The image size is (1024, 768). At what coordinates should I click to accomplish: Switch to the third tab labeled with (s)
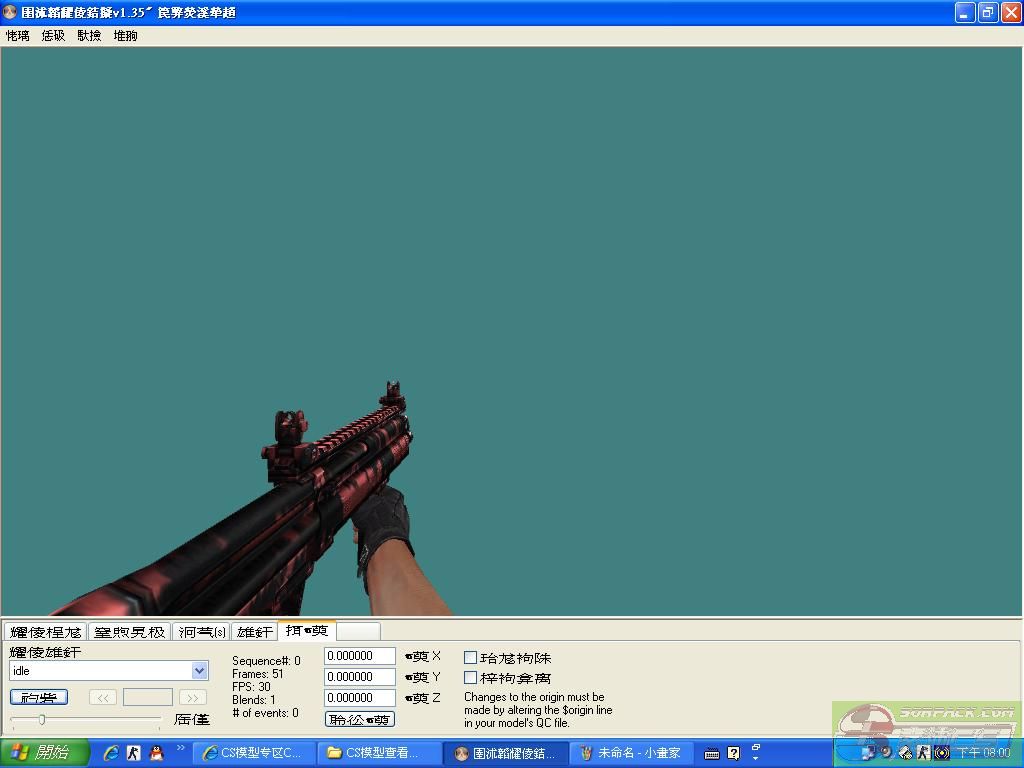[202, 632]
